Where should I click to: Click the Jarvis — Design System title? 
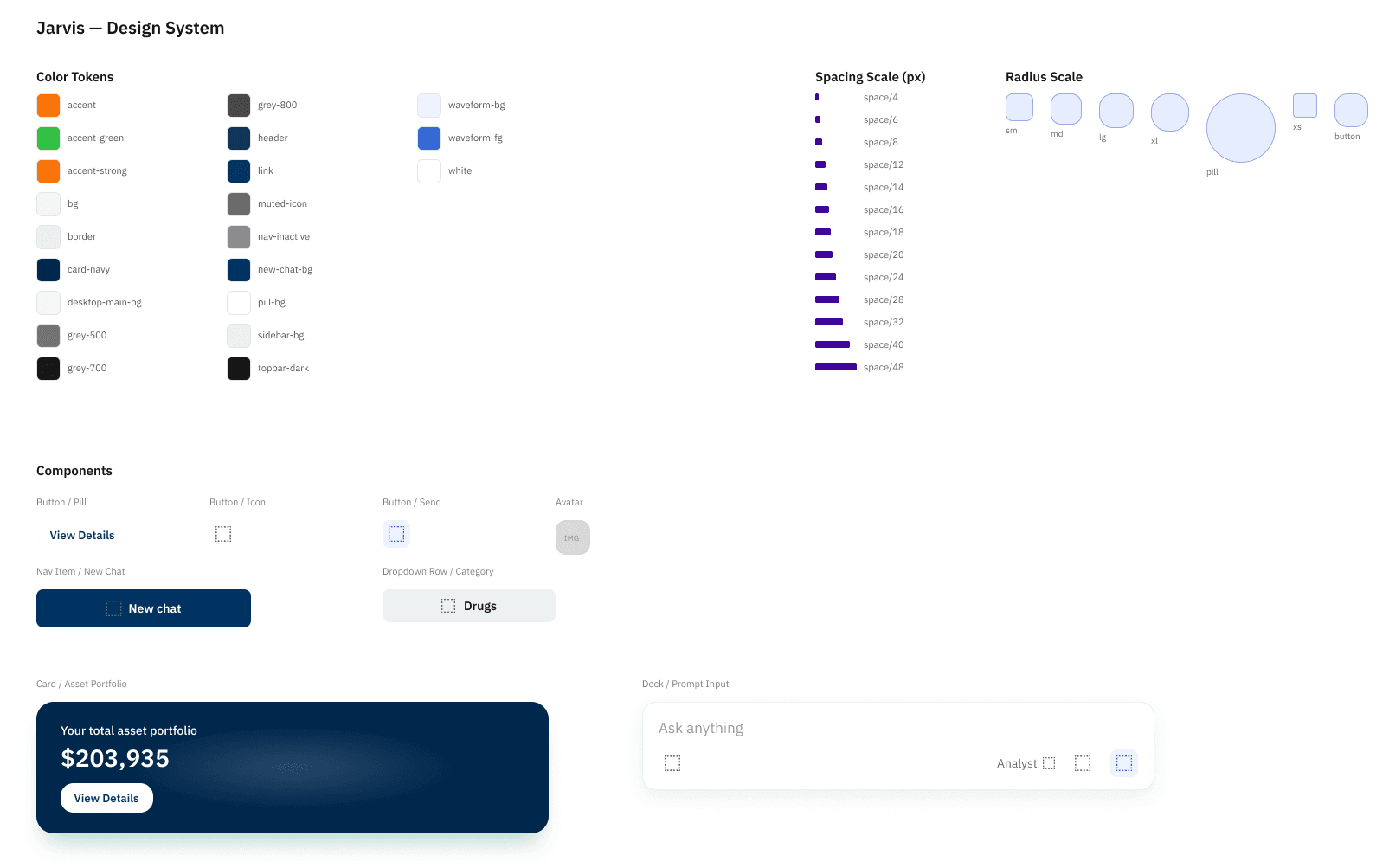tap(131, 28)
